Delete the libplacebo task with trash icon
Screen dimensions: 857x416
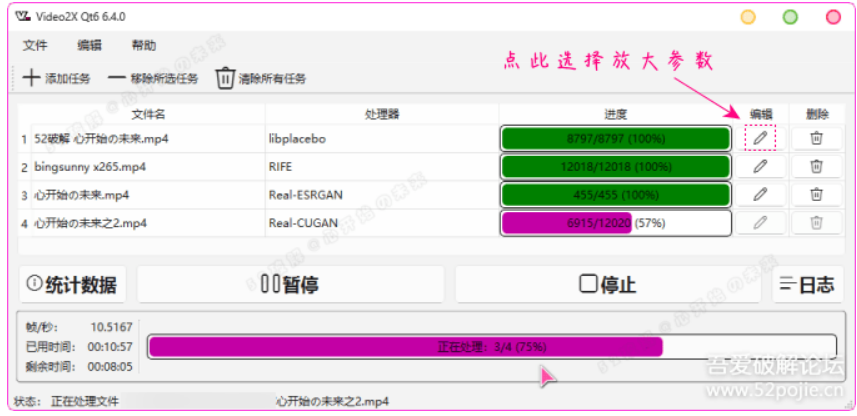coord(817,138)
